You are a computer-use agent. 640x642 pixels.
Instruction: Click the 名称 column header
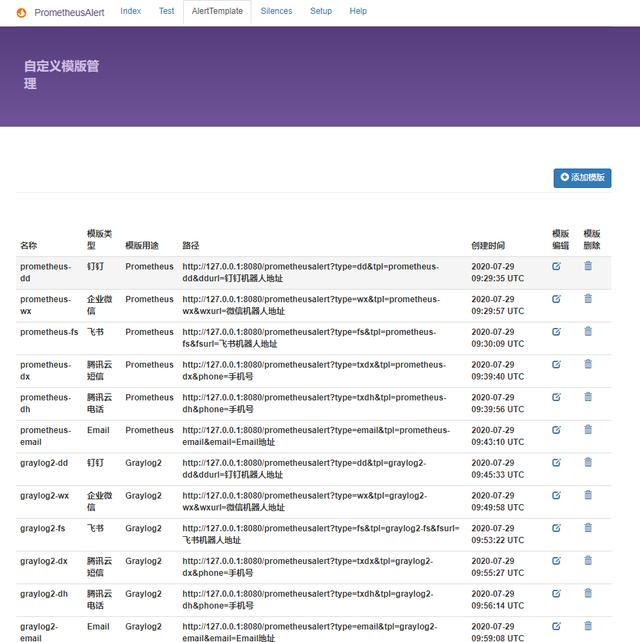click(29, 246)
